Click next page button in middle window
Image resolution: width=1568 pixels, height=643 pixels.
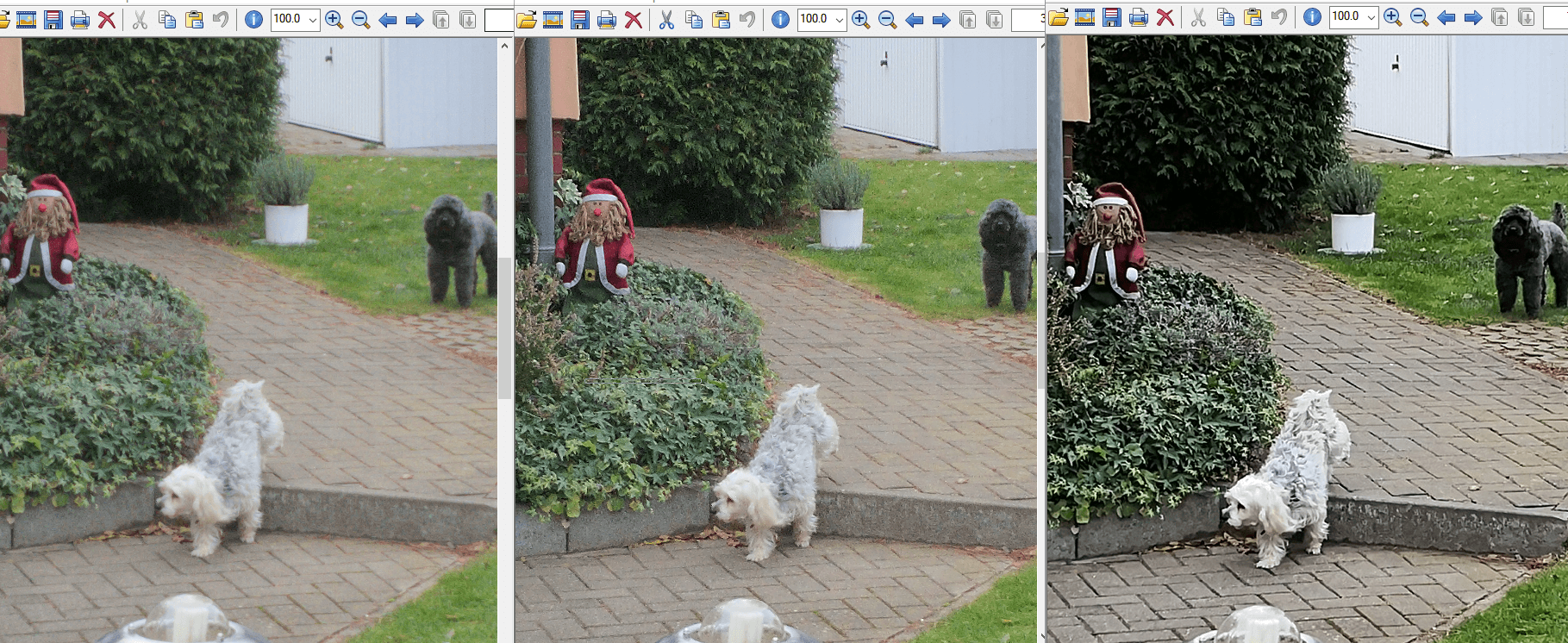click(995, 19)
